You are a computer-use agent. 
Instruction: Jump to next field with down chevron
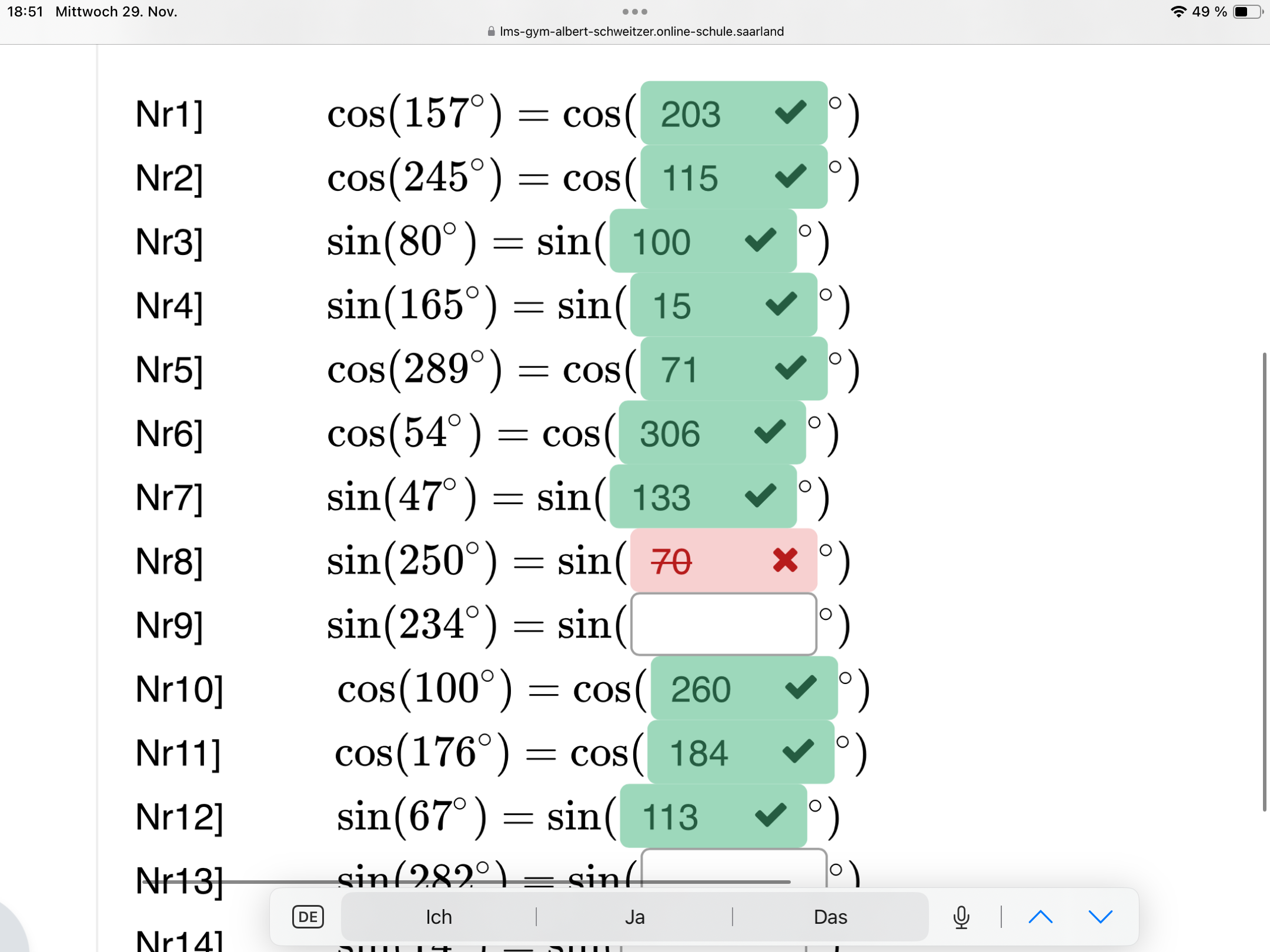click(x=1100, y=917)
